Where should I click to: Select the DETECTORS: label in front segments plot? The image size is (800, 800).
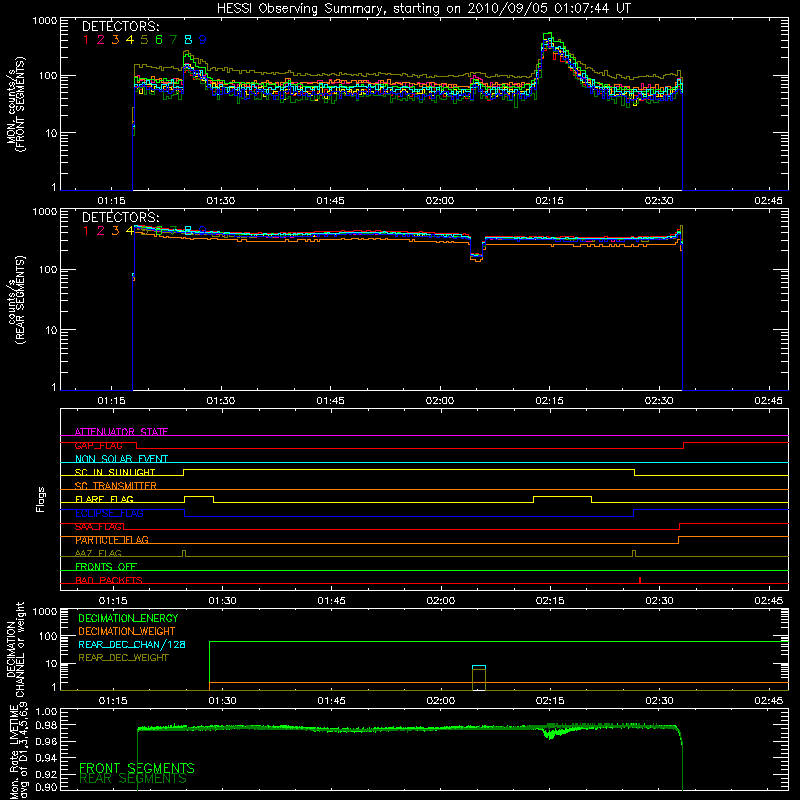point(120,27)
